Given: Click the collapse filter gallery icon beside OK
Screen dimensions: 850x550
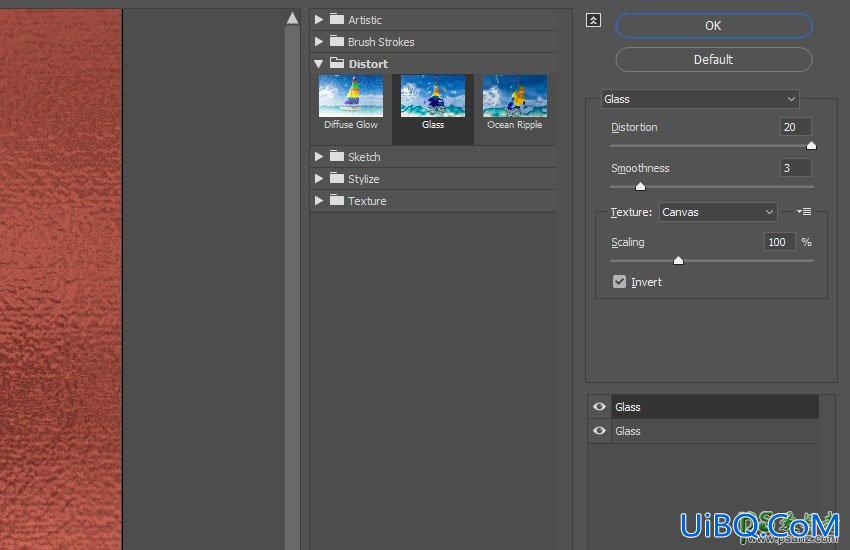Looking at the screenshot, I should tap(594, 21).
